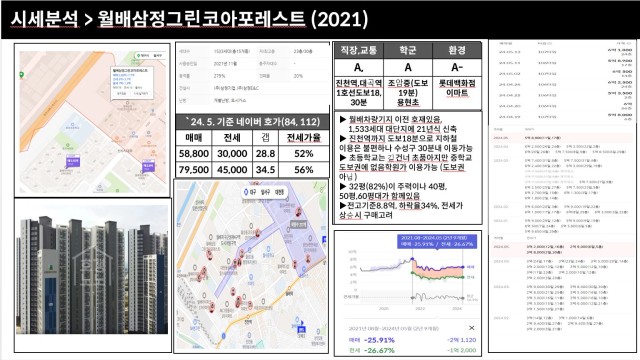Click the '58,800' sale price cell

tap(194, 153)
